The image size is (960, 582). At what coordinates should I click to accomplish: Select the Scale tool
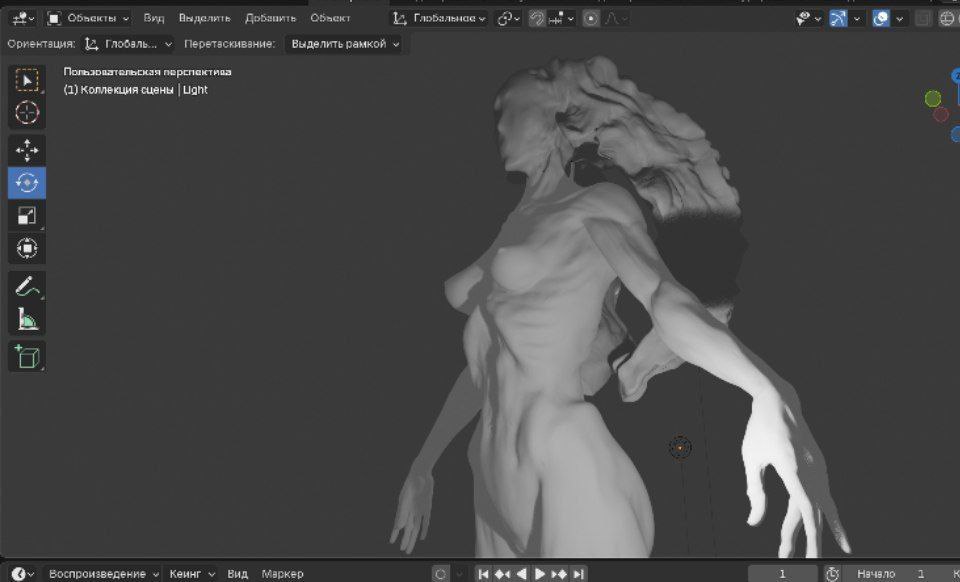click(27, 215)
